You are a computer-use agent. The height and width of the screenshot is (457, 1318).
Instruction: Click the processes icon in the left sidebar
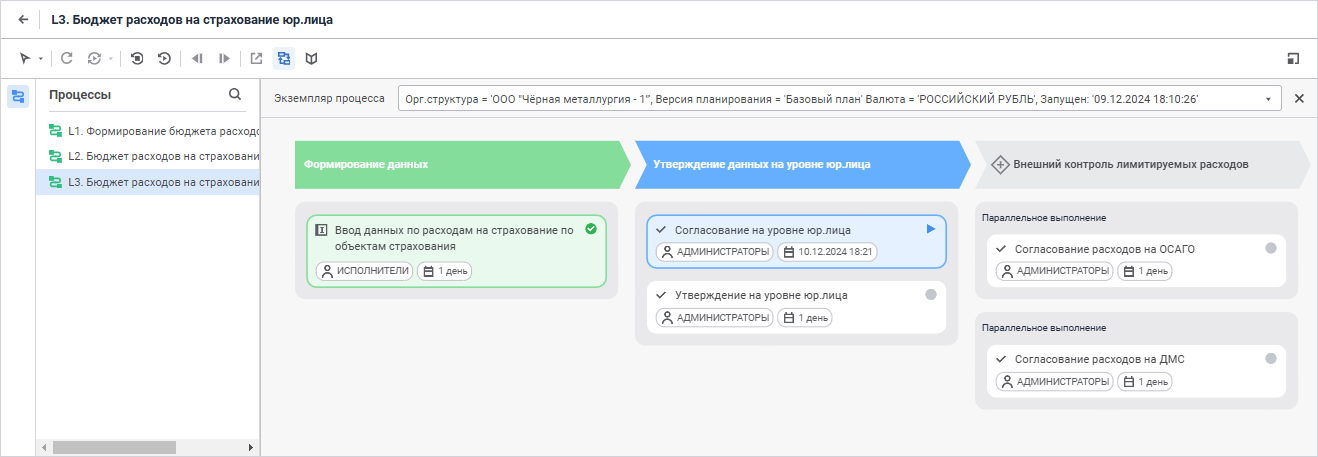coord(18,96)
